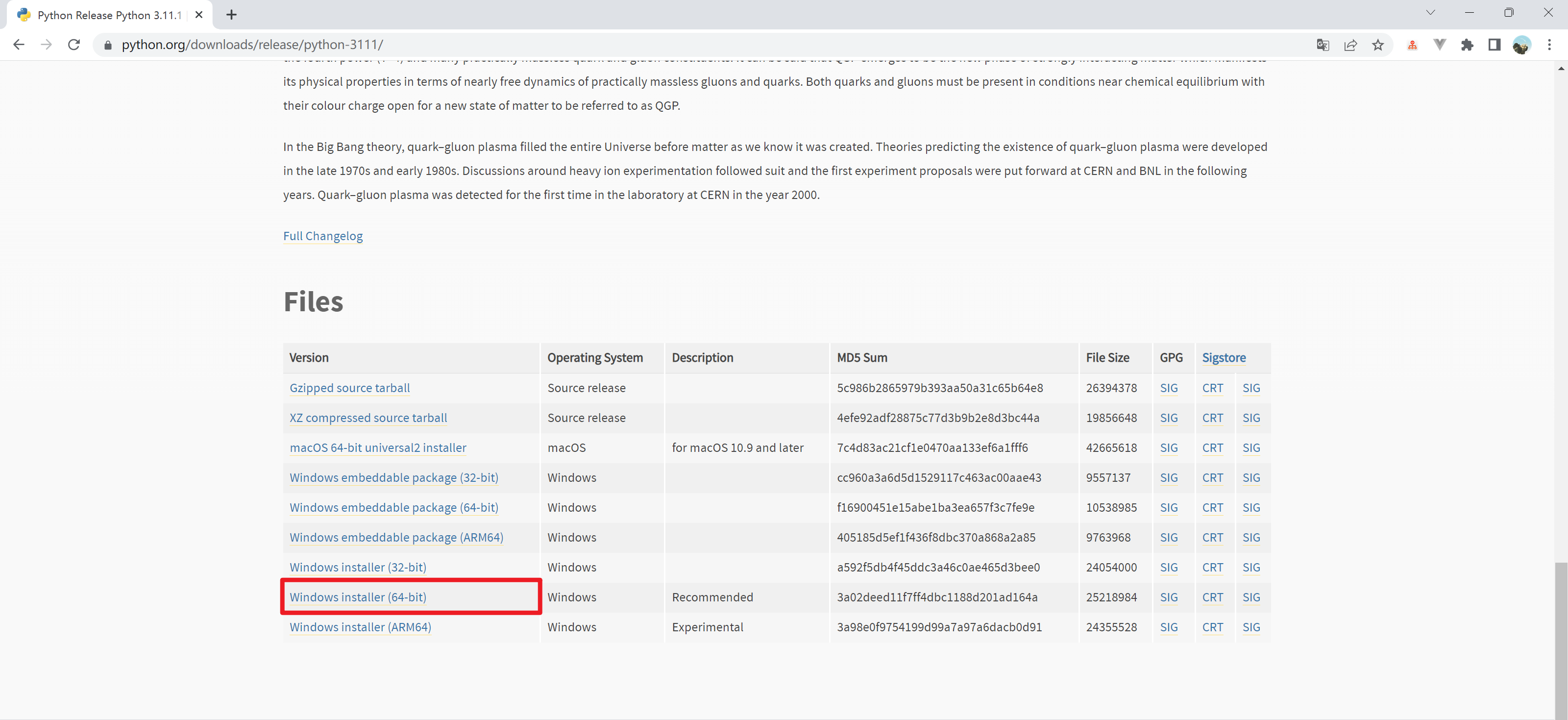Go back to previous page
The width and height of the screenshot is (1568, 720).
tap(19, 45)
